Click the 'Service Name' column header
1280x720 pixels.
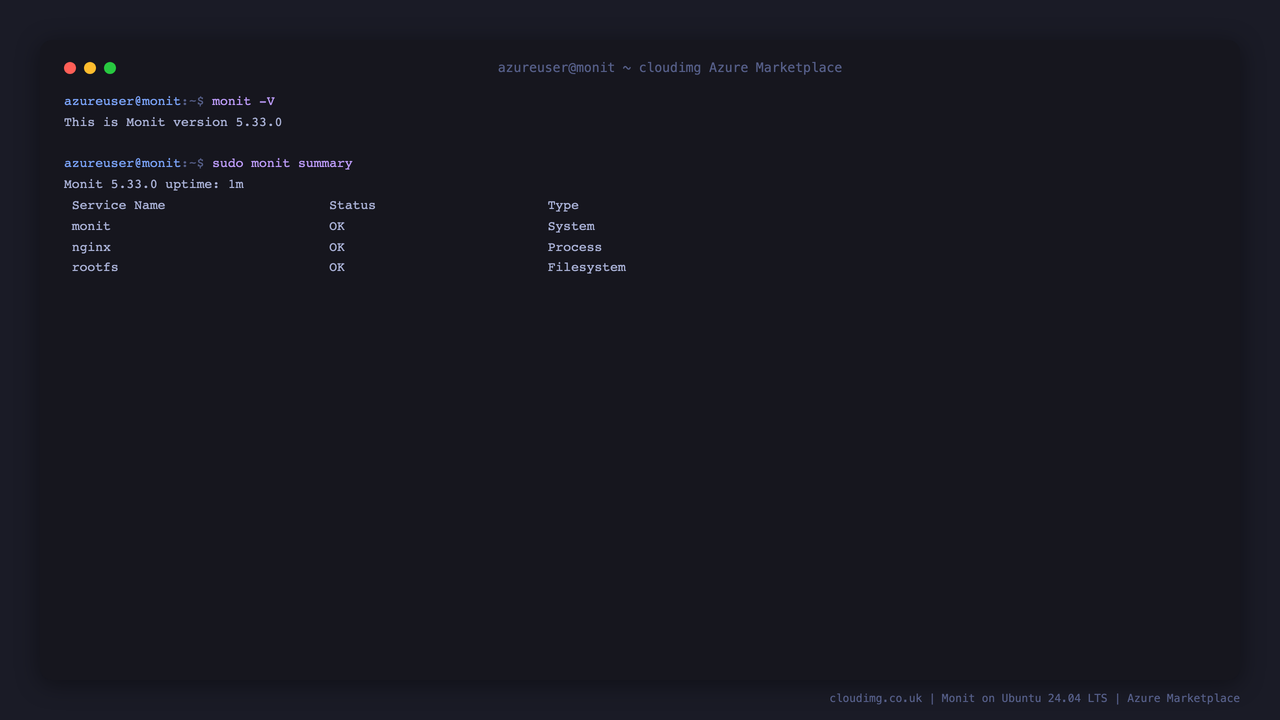click(x=118, y=206)
